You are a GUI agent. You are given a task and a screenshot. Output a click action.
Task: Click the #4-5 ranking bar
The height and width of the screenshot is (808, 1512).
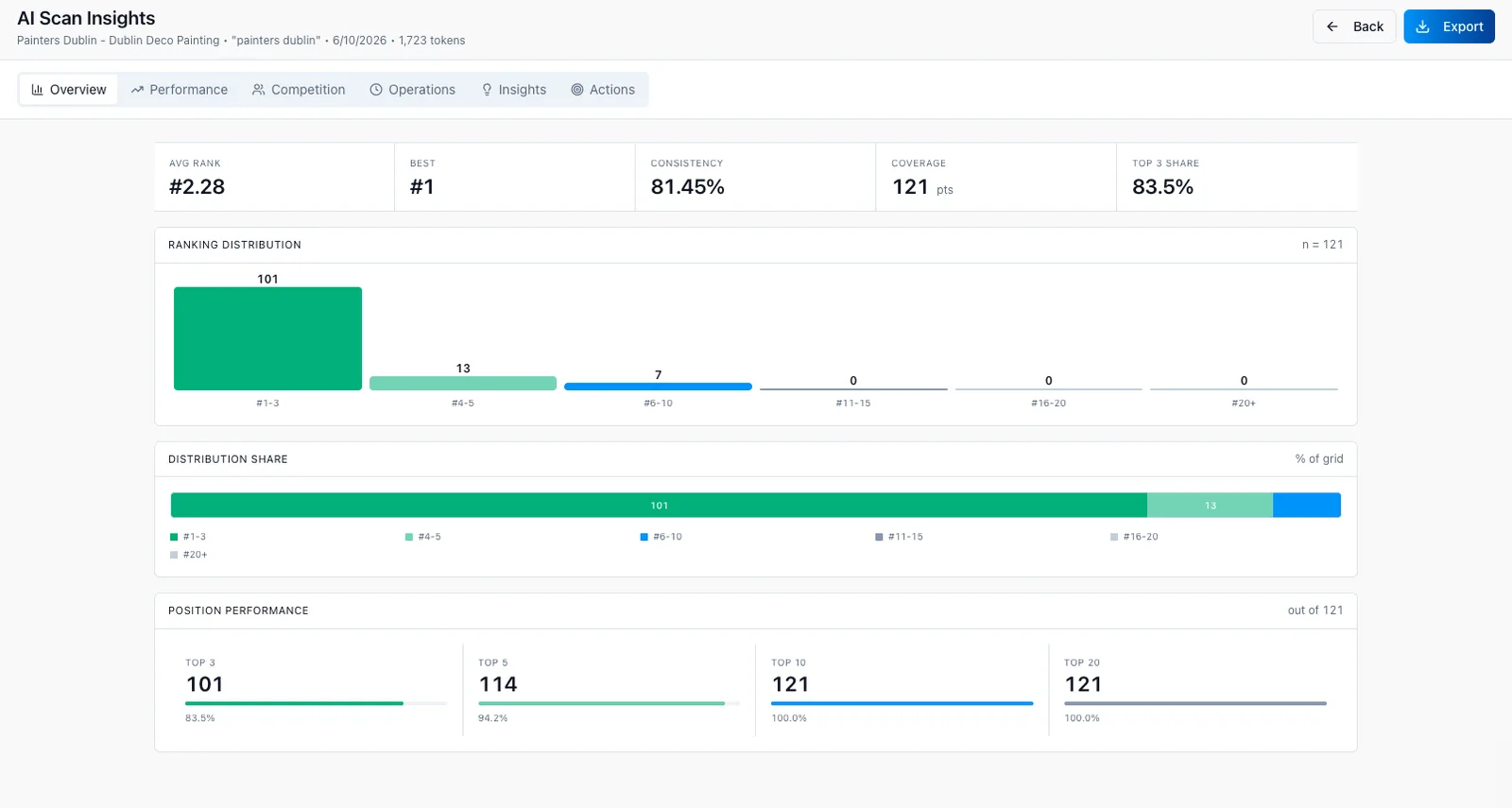[463, 383]
